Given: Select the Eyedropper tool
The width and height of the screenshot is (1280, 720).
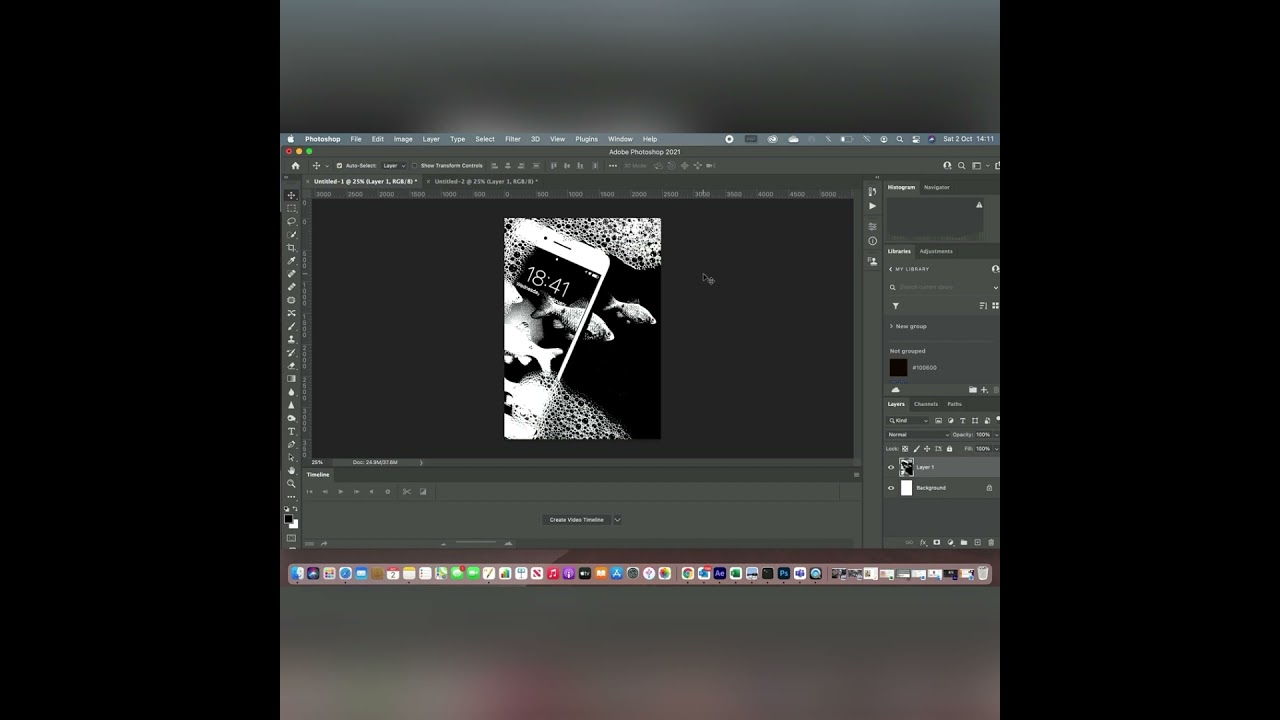Looking at the screenshot, I should [x=292, y=261].
